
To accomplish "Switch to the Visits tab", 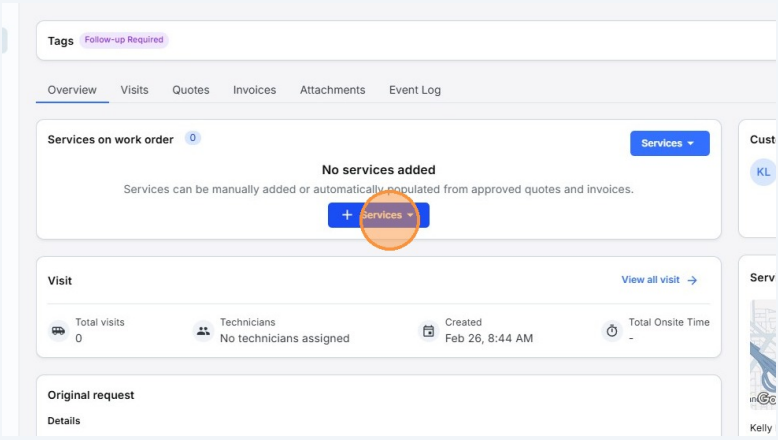I will (134, 90).
